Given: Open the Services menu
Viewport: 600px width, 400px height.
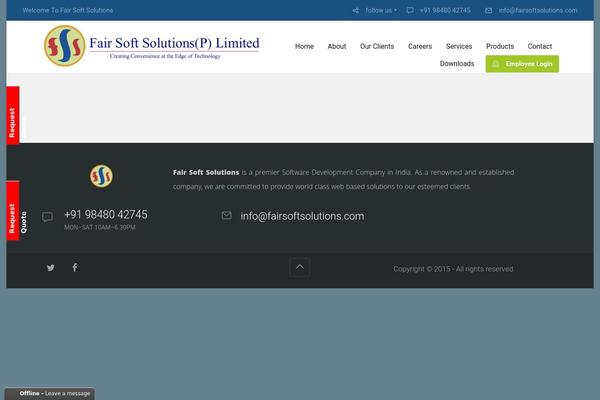Looking at the screenshot, I should [459, 46].
